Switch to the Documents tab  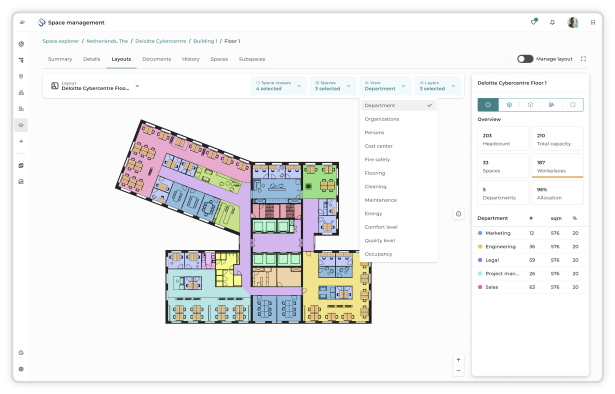156,59
